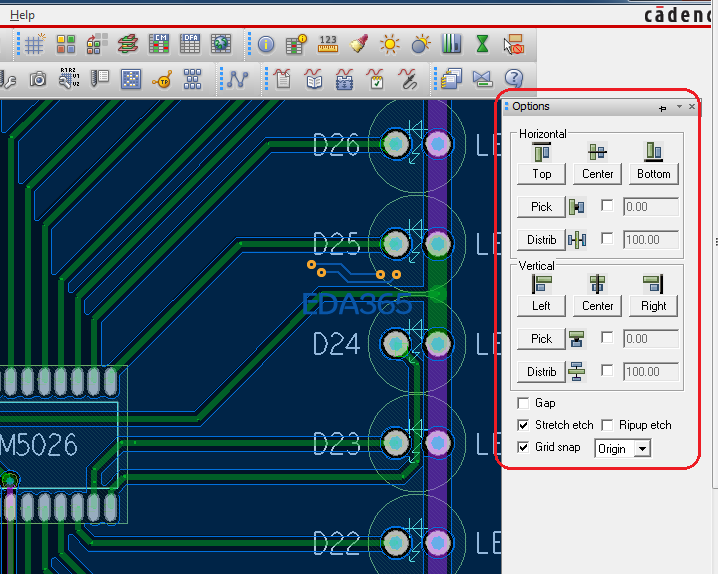Select the measure ruler 123 icon
This screenshot has width=718, height=574.
(328, 44)
